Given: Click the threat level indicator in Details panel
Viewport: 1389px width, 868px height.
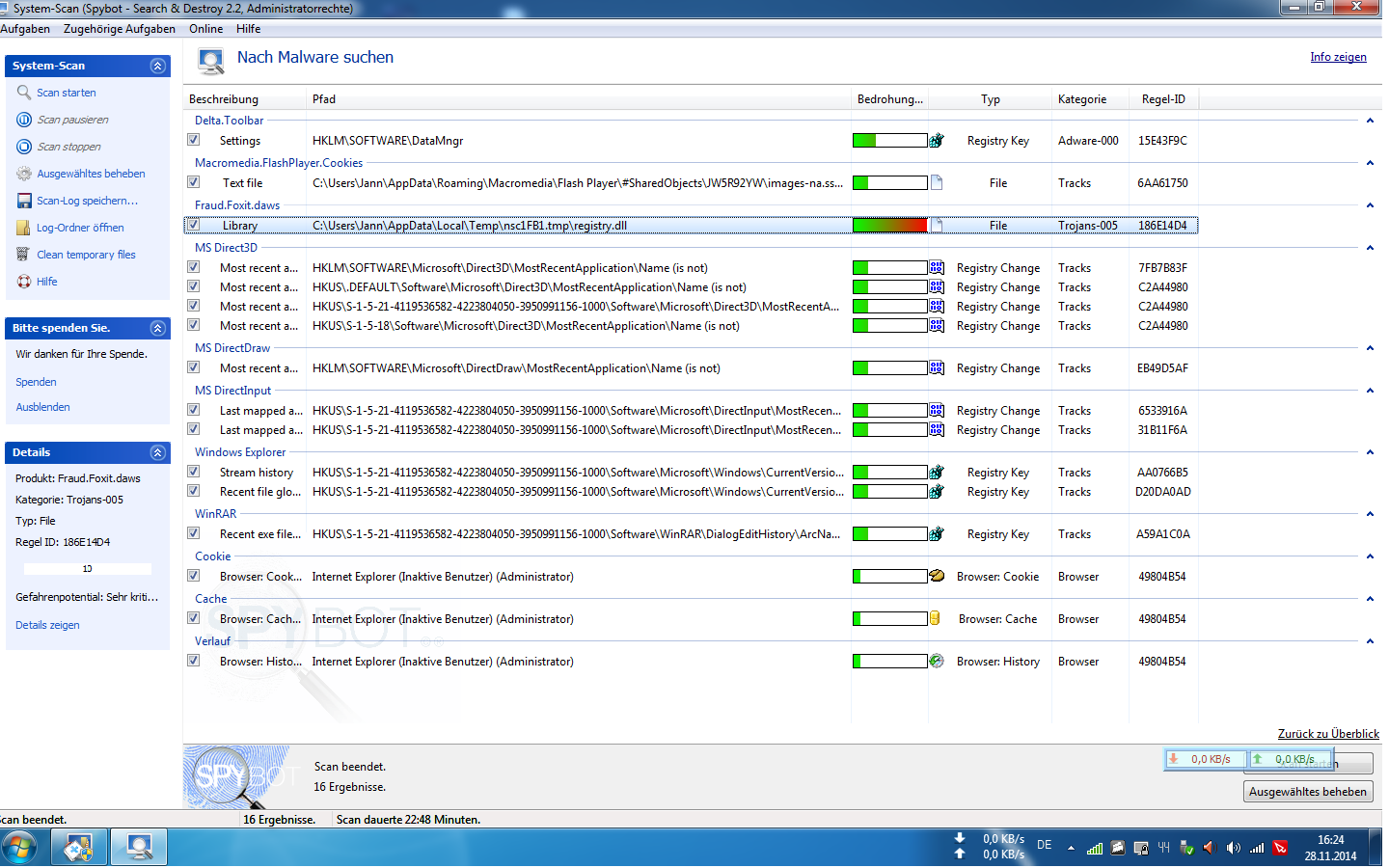Looking at the screenshot, I should click(x=87, y=569).
